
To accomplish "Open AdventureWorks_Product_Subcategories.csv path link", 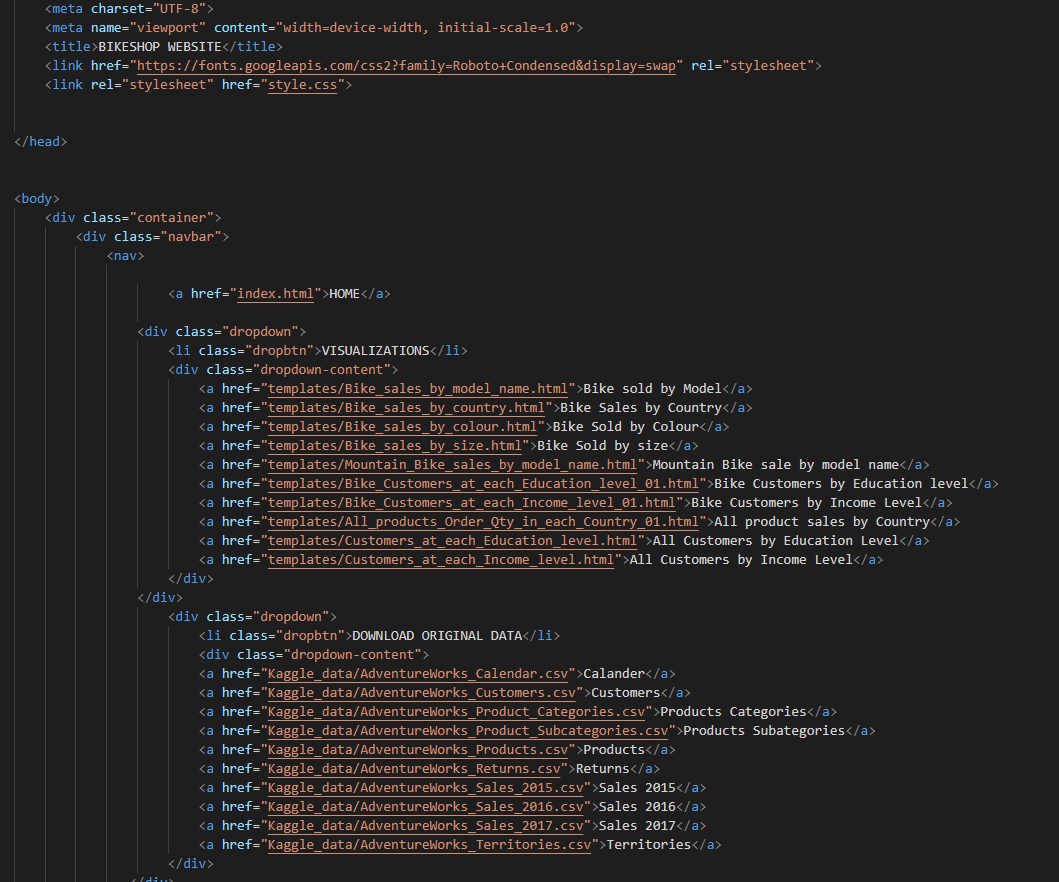I will pyautogui.click(x=468, y=731).
